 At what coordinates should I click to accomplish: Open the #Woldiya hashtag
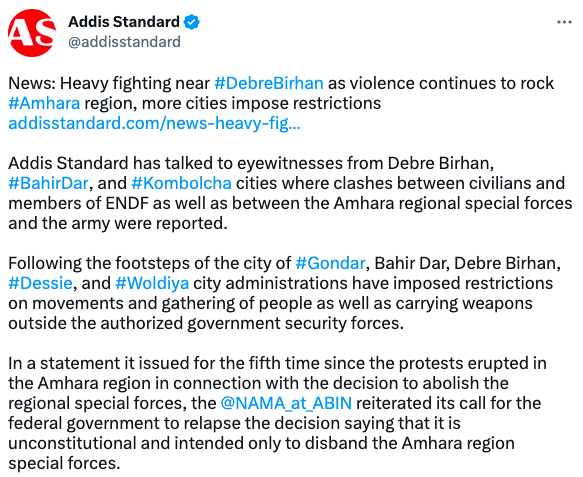(x=152, y=284)
